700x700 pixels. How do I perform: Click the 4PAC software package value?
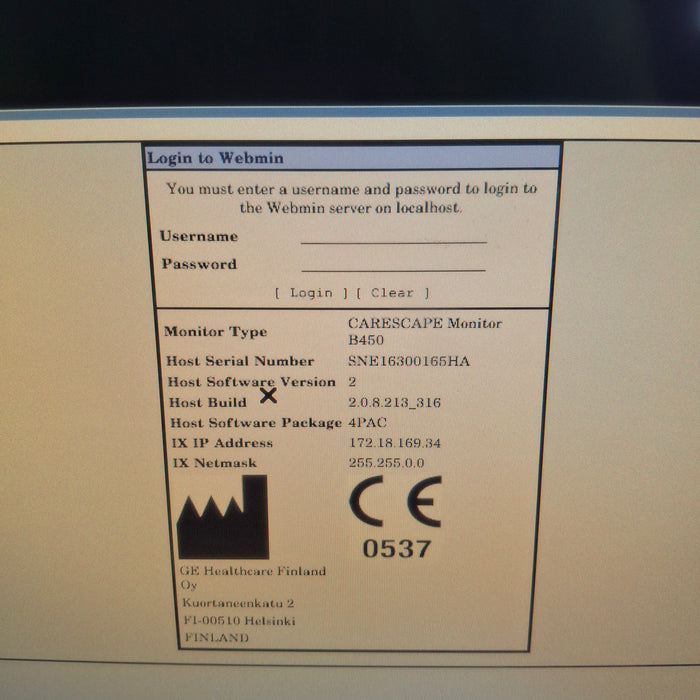coord(367,423)
